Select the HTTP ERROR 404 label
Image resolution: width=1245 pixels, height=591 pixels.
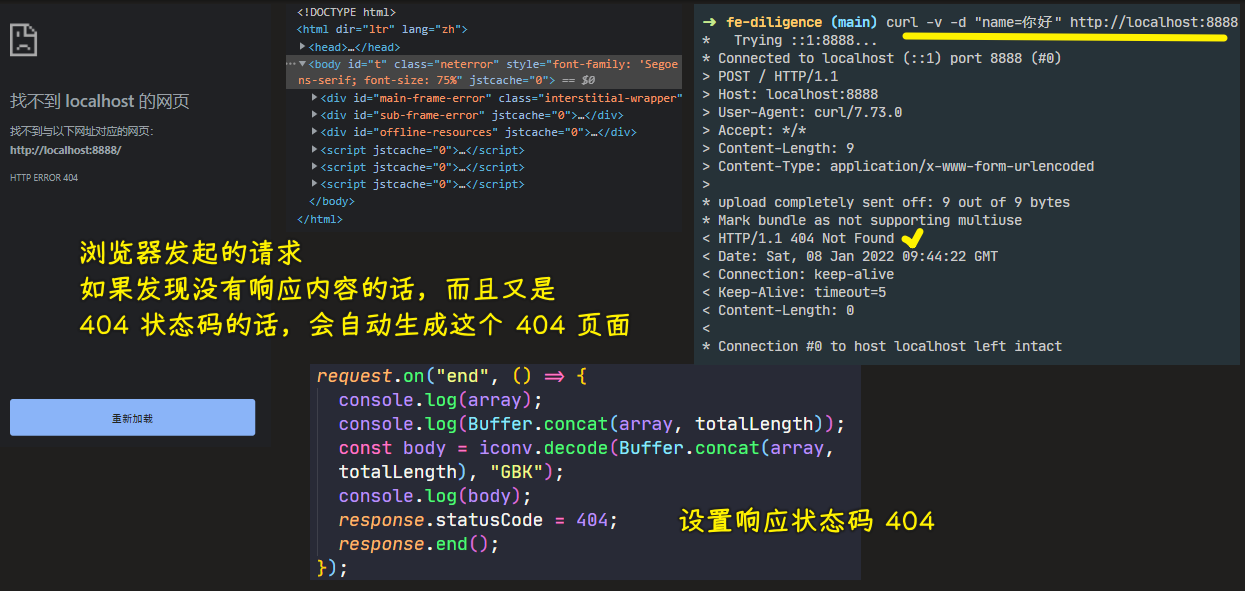[x=44, y=178]
